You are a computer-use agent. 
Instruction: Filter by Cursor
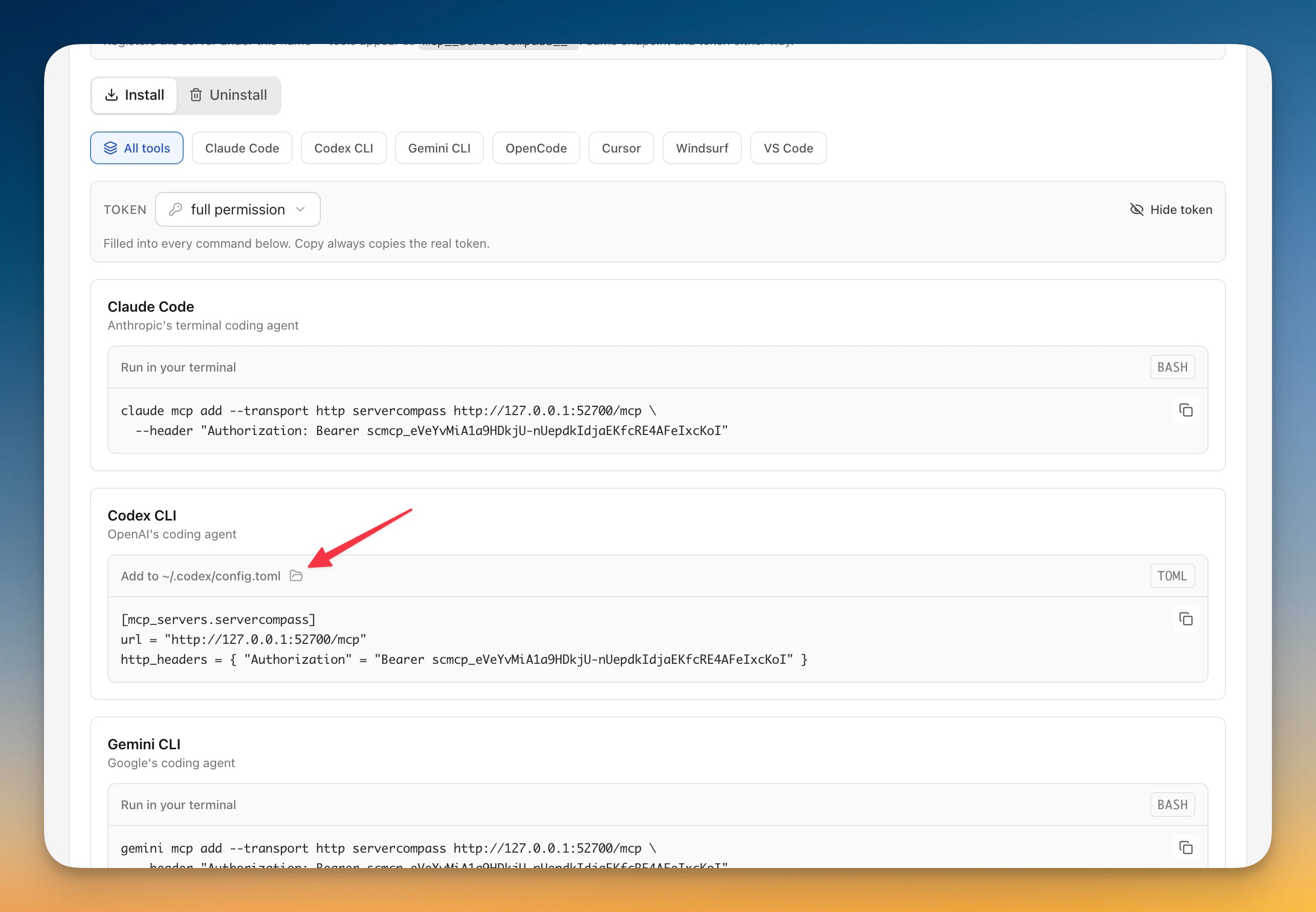coord(621,148)
